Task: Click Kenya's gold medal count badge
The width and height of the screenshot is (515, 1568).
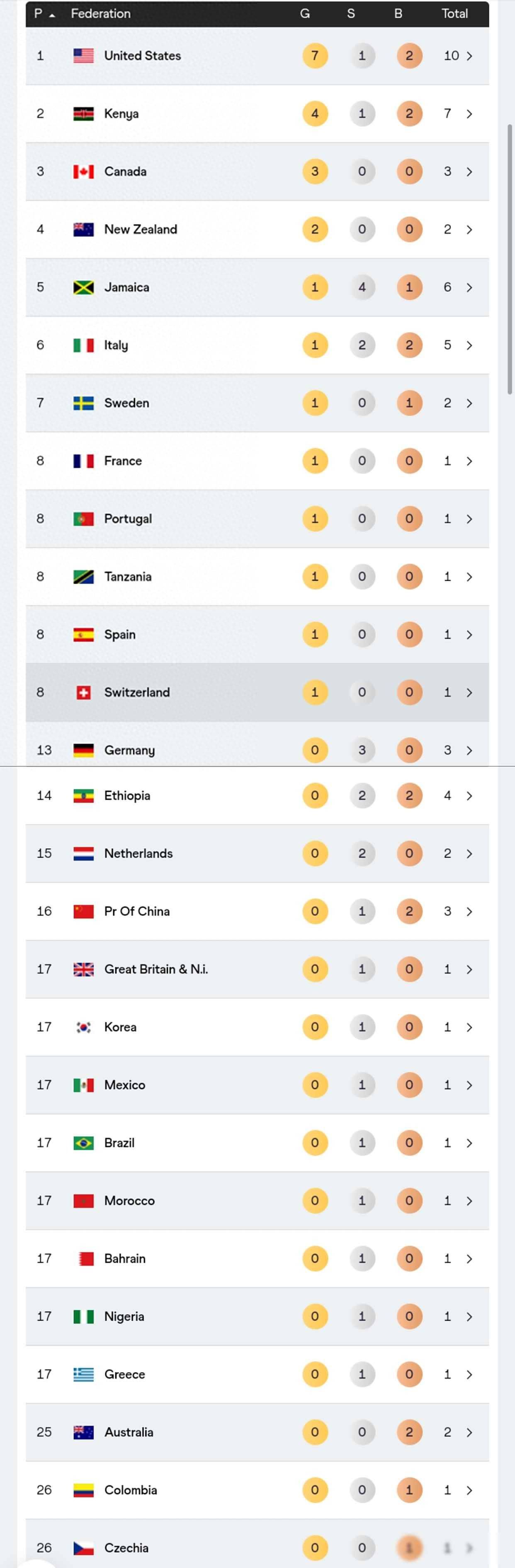Action: (x=314, y=114)
